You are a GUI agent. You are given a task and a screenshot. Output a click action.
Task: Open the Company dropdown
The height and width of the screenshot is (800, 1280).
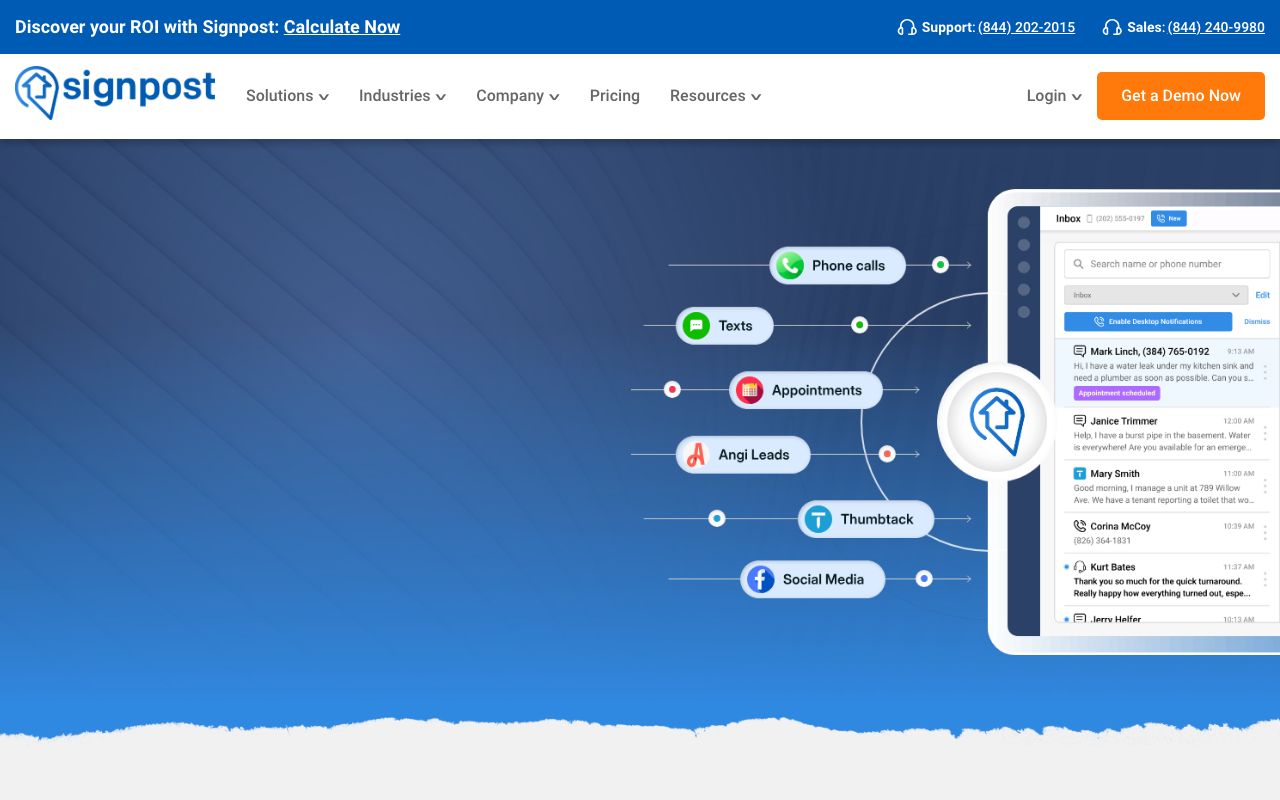(x=517, y=96)
